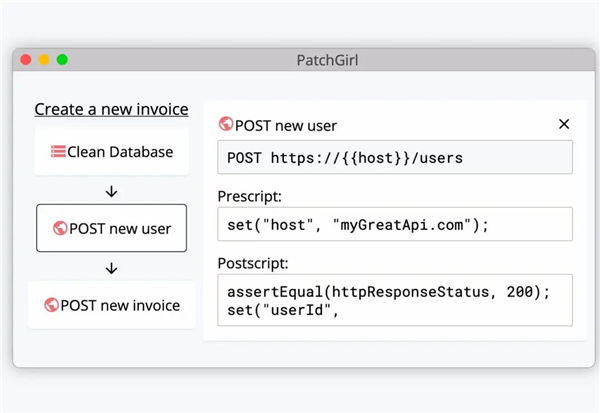The width and height of the screenshot is (600, 413).
Task: Click globe icon in POST new user step
Action: tap(60, 228)
